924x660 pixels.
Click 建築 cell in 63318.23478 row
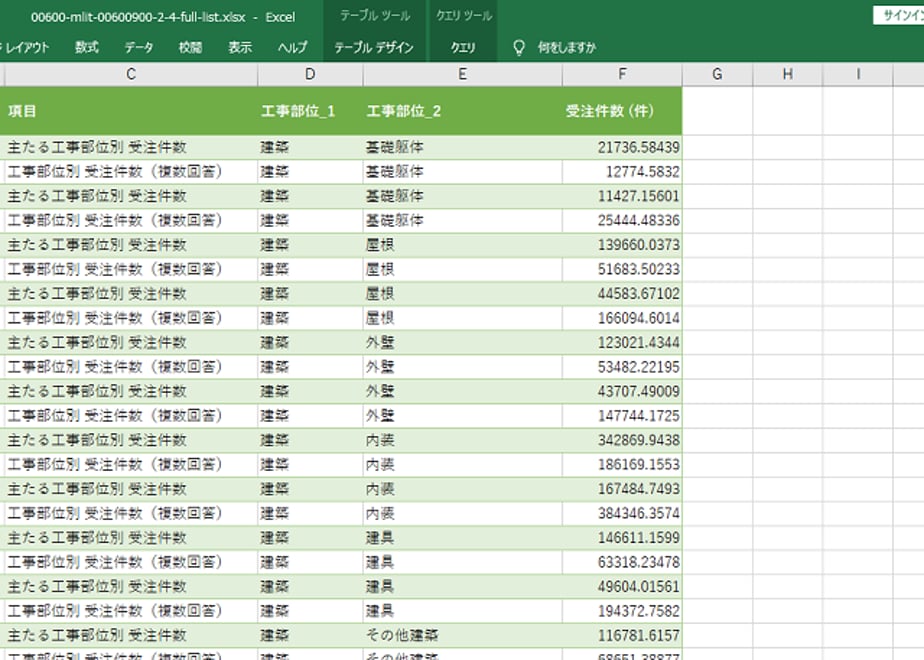point(310,563)
